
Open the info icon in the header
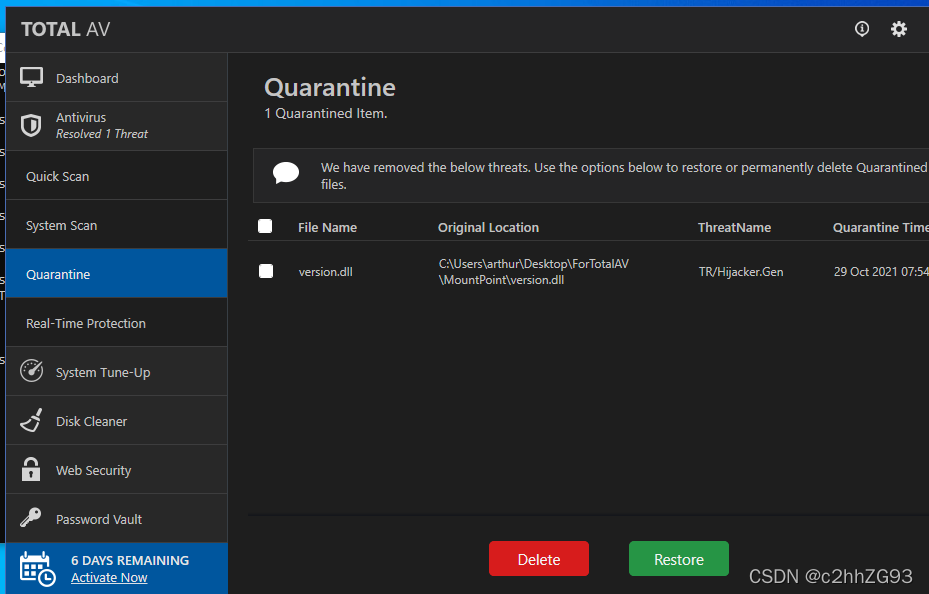861,28
